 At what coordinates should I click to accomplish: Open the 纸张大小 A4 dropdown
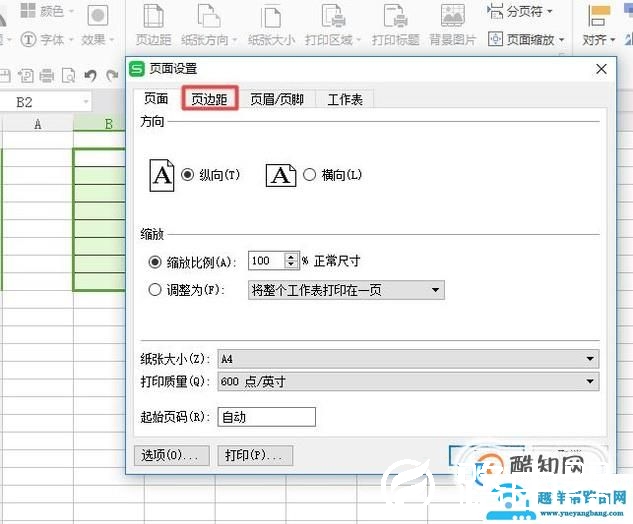tap(408, 359)
